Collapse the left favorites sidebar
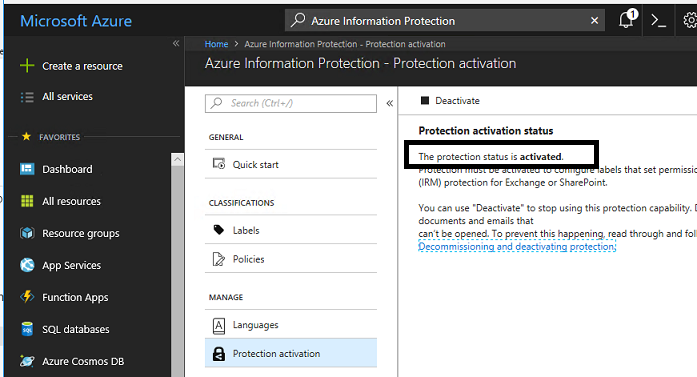The image size is (697, 377). (x=176, y=43)
